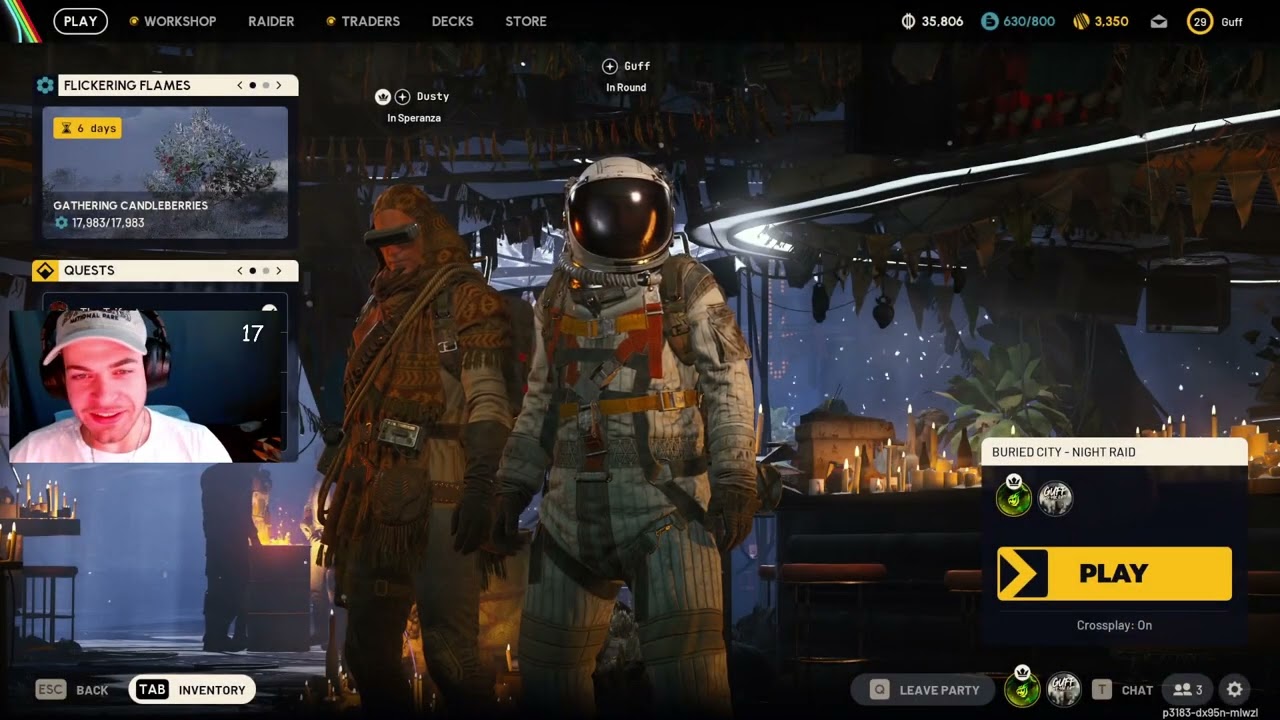Click the Guff avatar in the bottom bar
Viewport: 1280px width, 720px height.
pyautogui.click(x=1064, y=689)
